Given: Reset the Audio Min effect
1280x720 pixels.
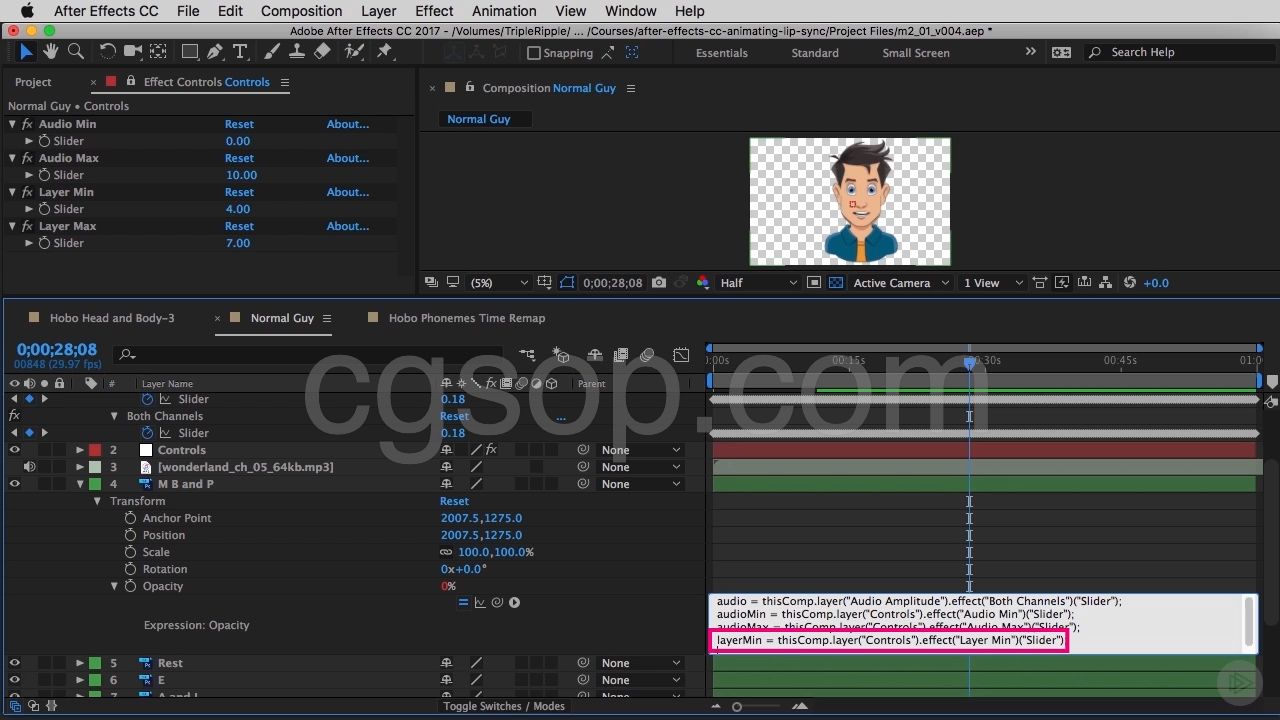Looking at the screenshot, I should click(x=239, y=124).
